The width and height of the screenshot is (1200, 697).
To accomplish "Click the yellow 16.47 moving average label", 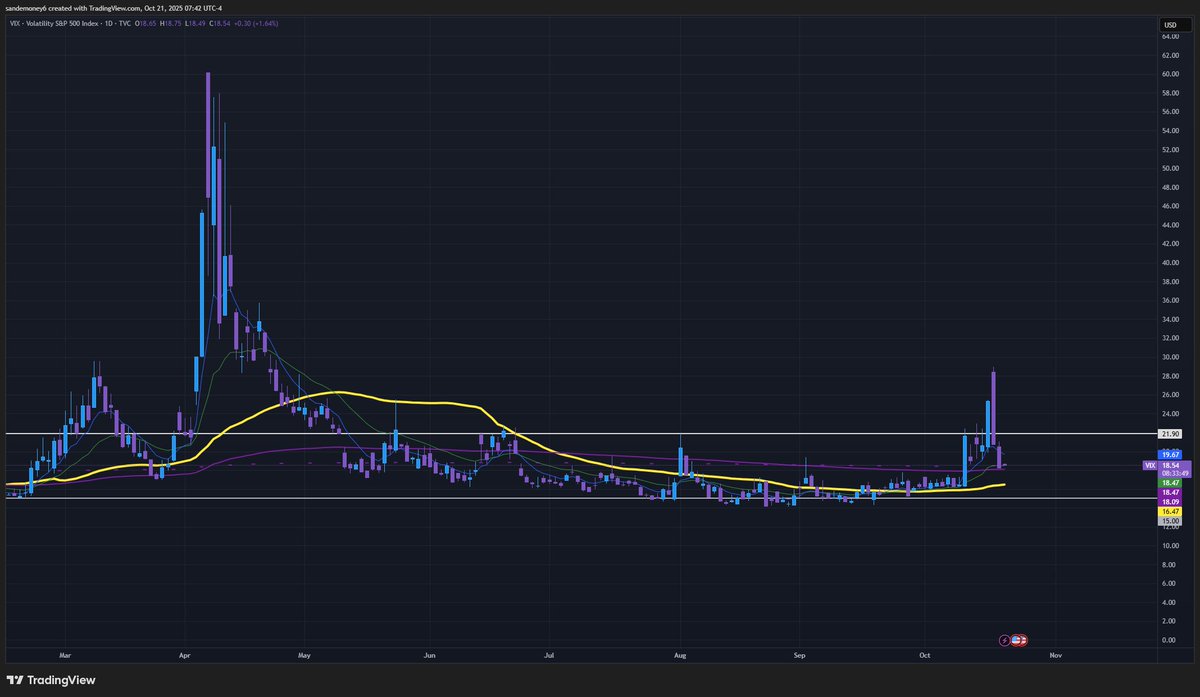I will click(1170, 511).
